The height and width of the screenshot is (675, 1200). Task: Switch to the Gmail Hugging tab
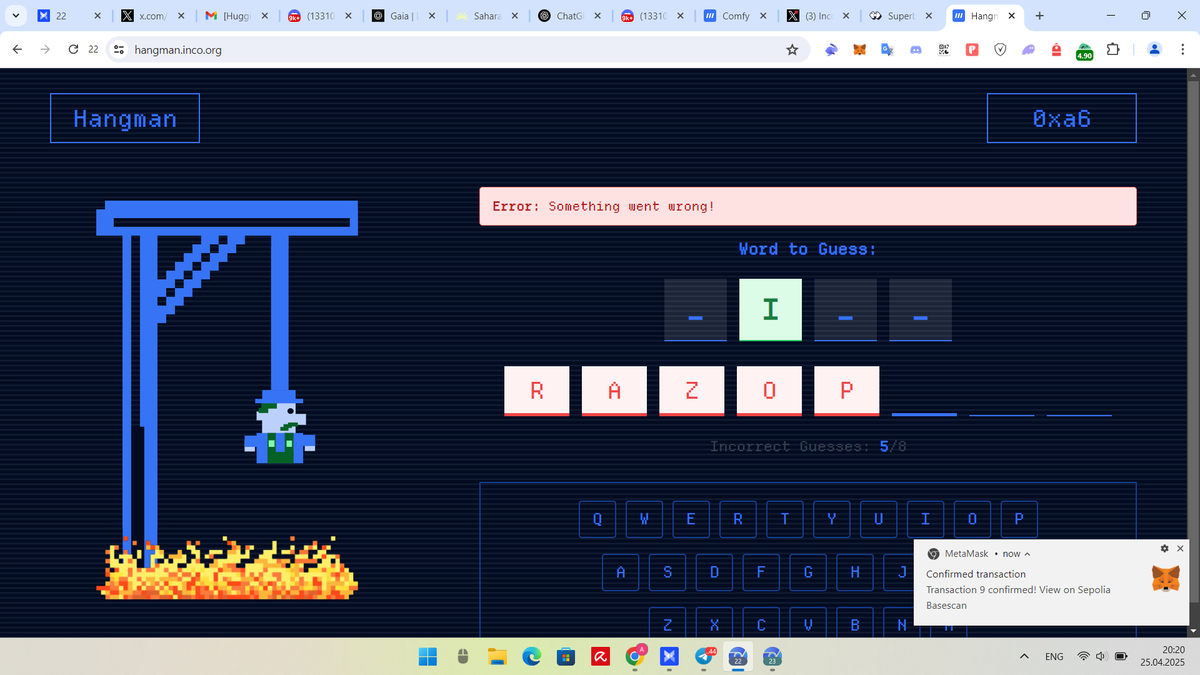[236, 16]
